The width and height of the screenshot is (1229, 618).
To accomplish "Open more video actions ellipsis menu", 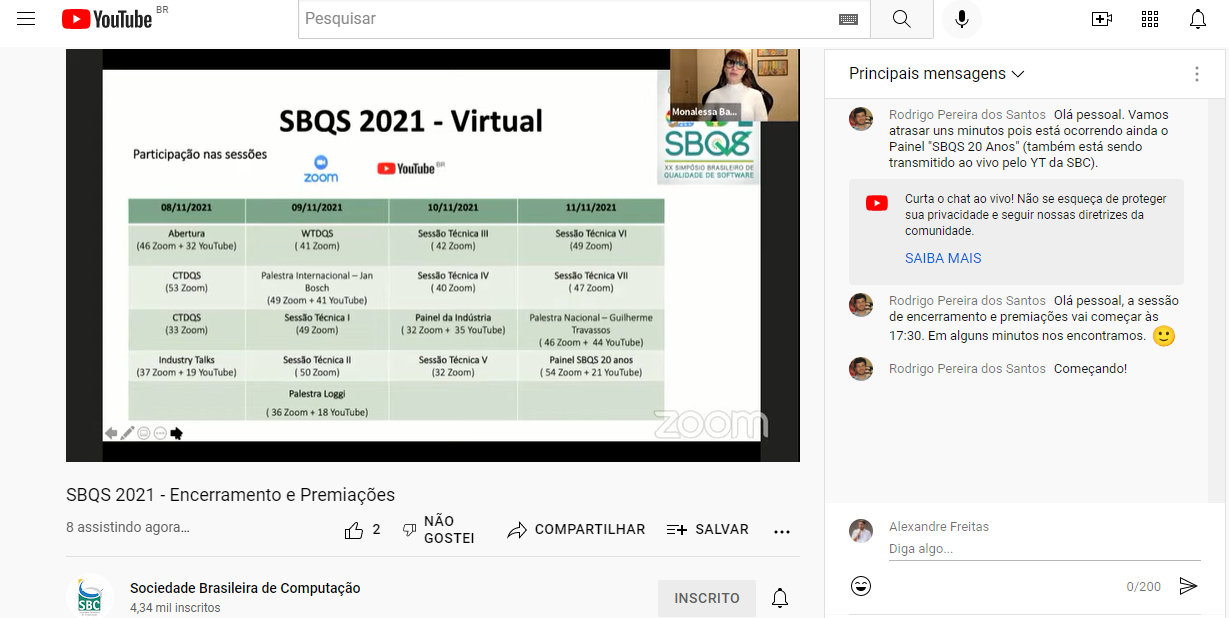I will 782,530.
